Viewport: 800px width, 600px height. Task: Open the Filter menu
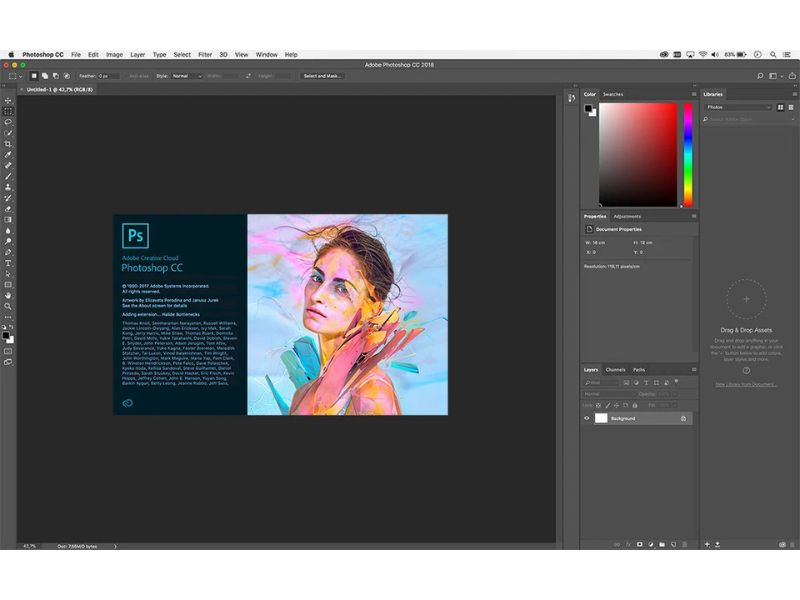[x=205, y=54]
